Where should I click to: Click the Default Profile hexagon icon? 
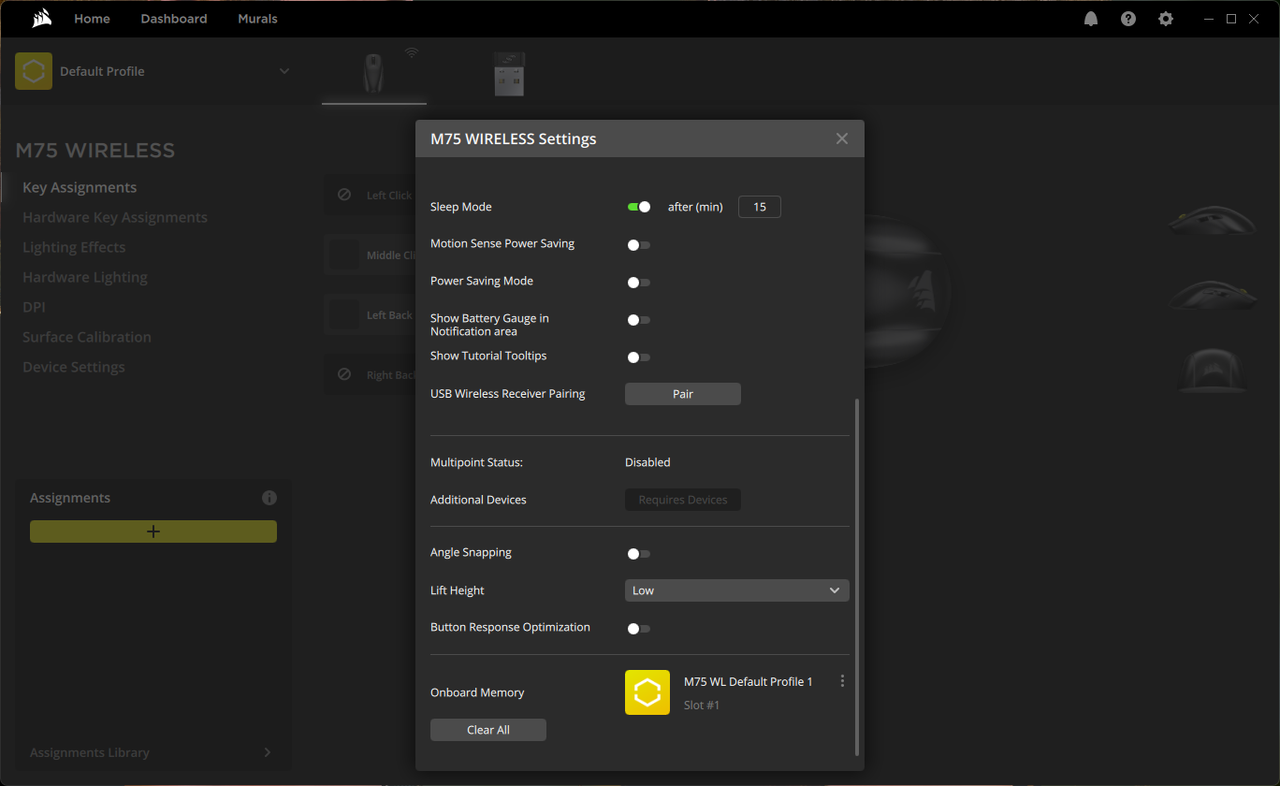(x=33, y=71)
